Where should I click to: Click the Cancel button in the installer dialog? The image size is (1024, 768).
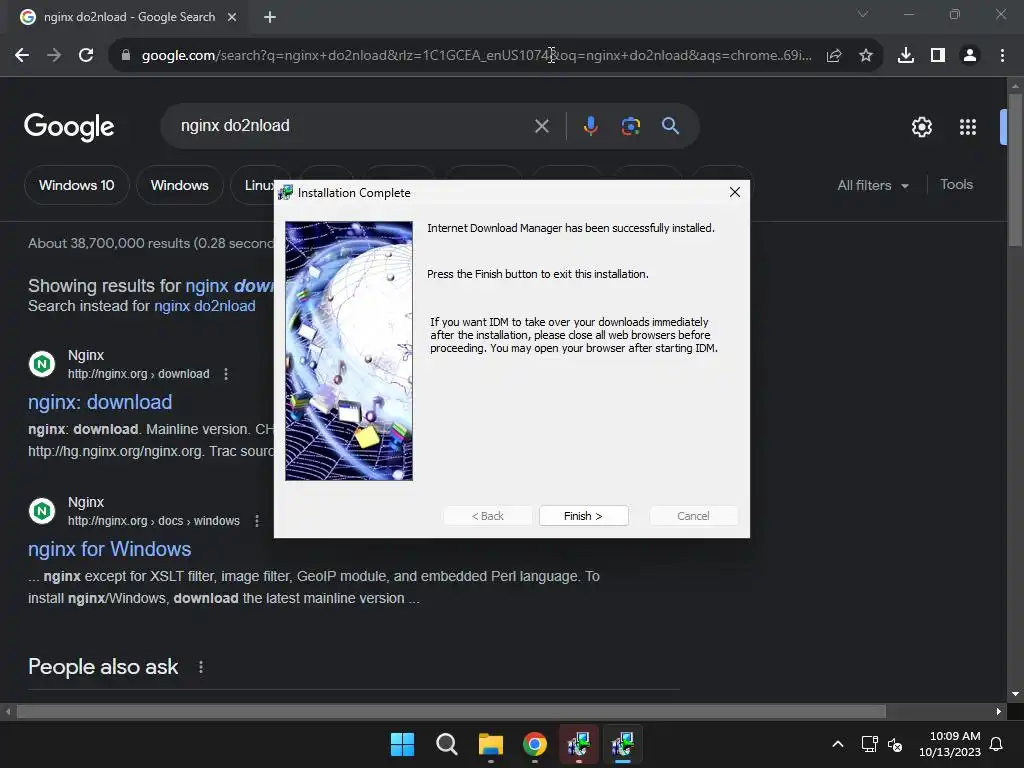point(693,516)
